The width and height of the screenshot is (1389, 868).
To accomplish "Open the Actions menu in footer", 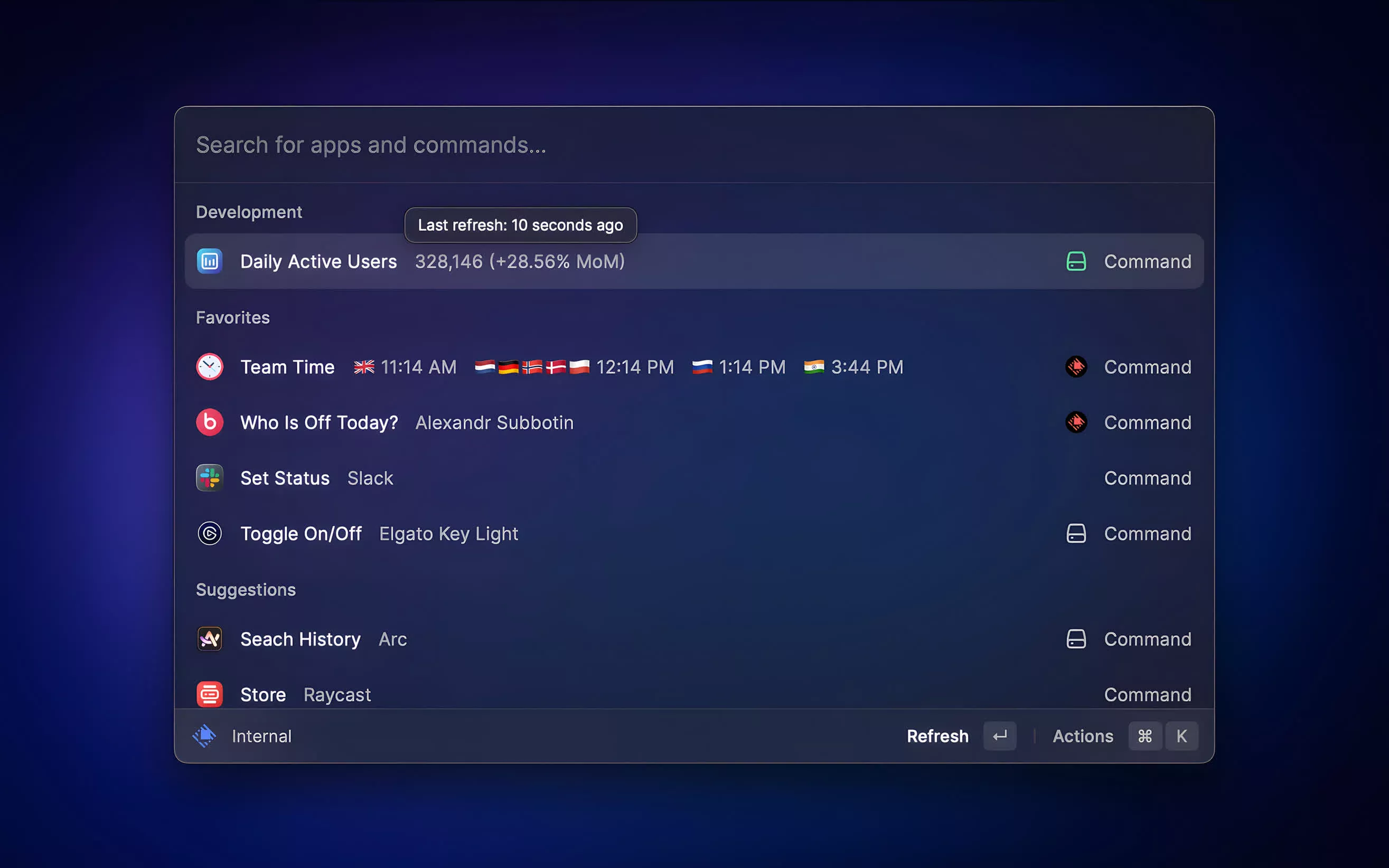I will [1082, 736].
